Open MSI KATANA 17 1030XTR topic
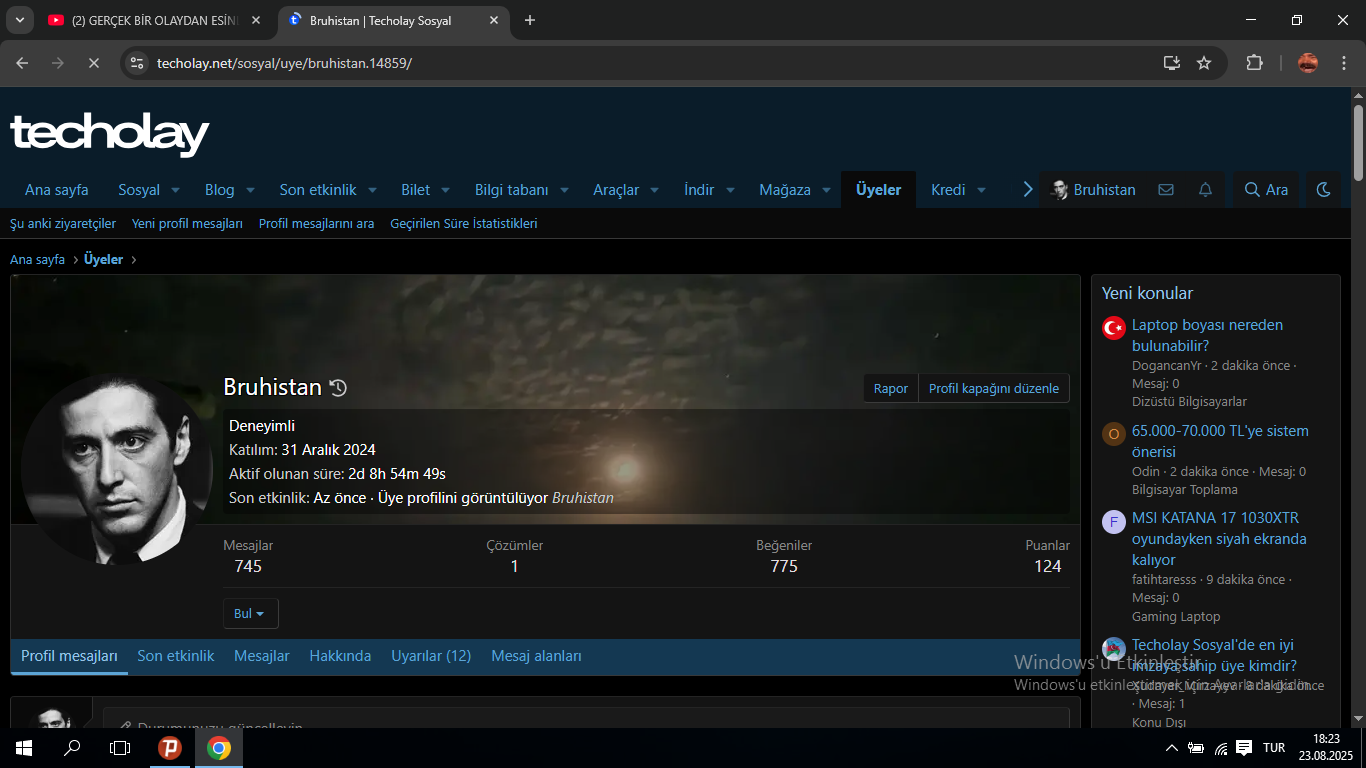Image resolution: width=1366 pixels, height=768 pixels. tap(1219, 538)
